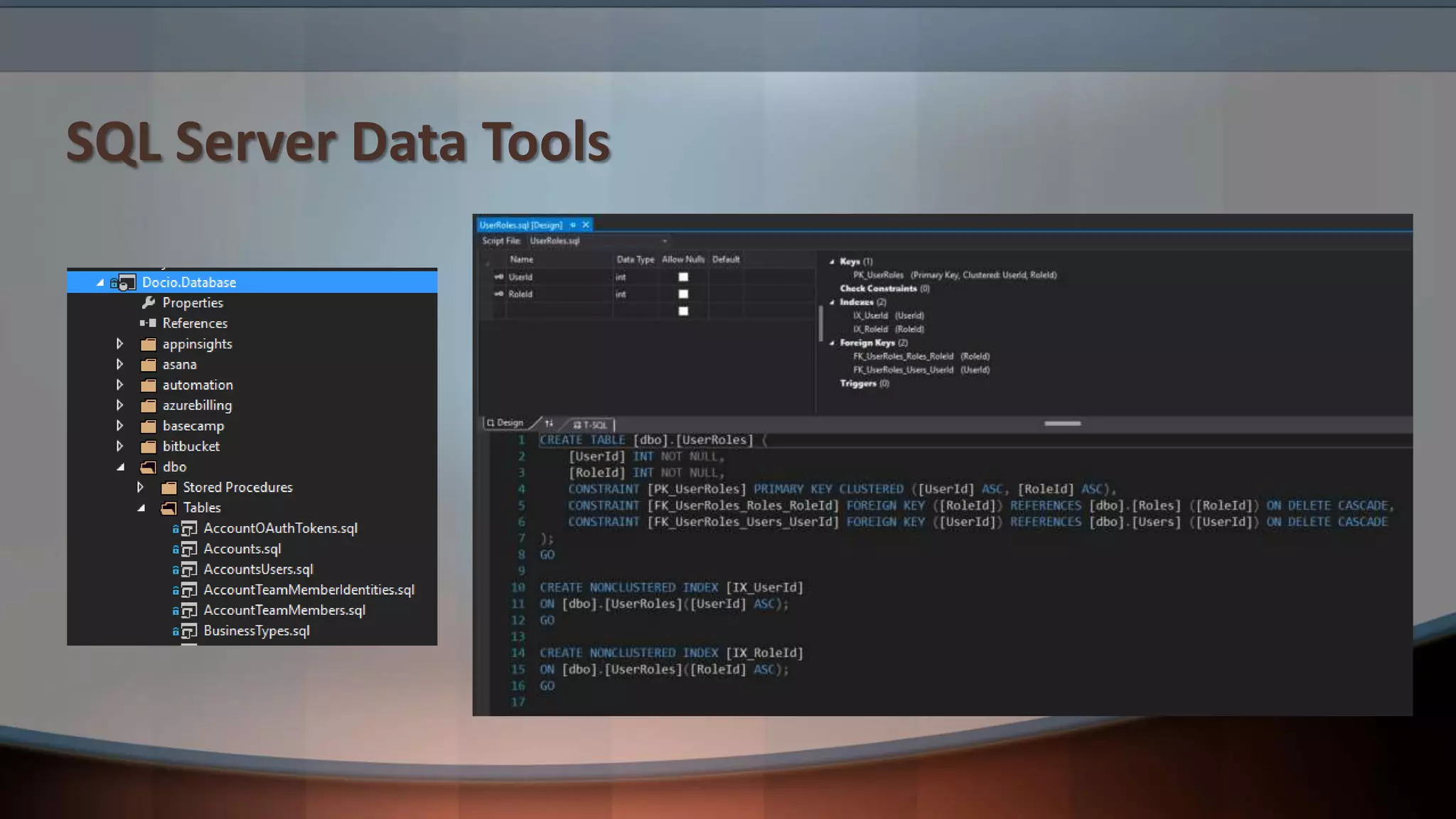Click the empty Name cell in new row
This screenshot has width=1456, height=819.
click(559, 311)
